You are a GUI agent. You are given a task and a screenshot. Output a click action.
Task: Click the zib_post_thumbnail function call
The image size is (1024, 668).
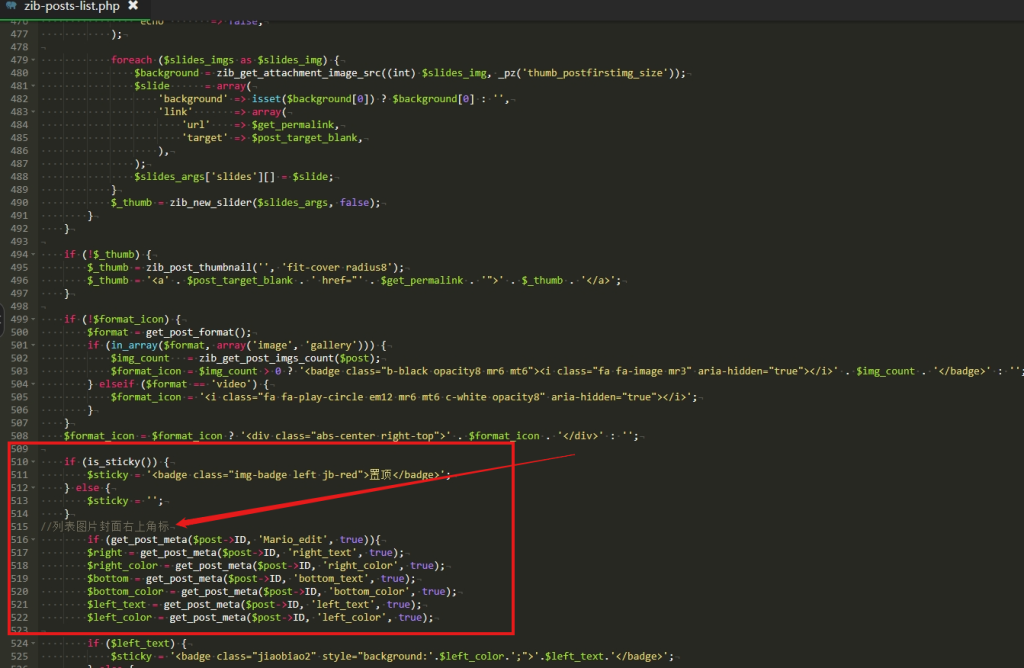(x=199, y=268)
